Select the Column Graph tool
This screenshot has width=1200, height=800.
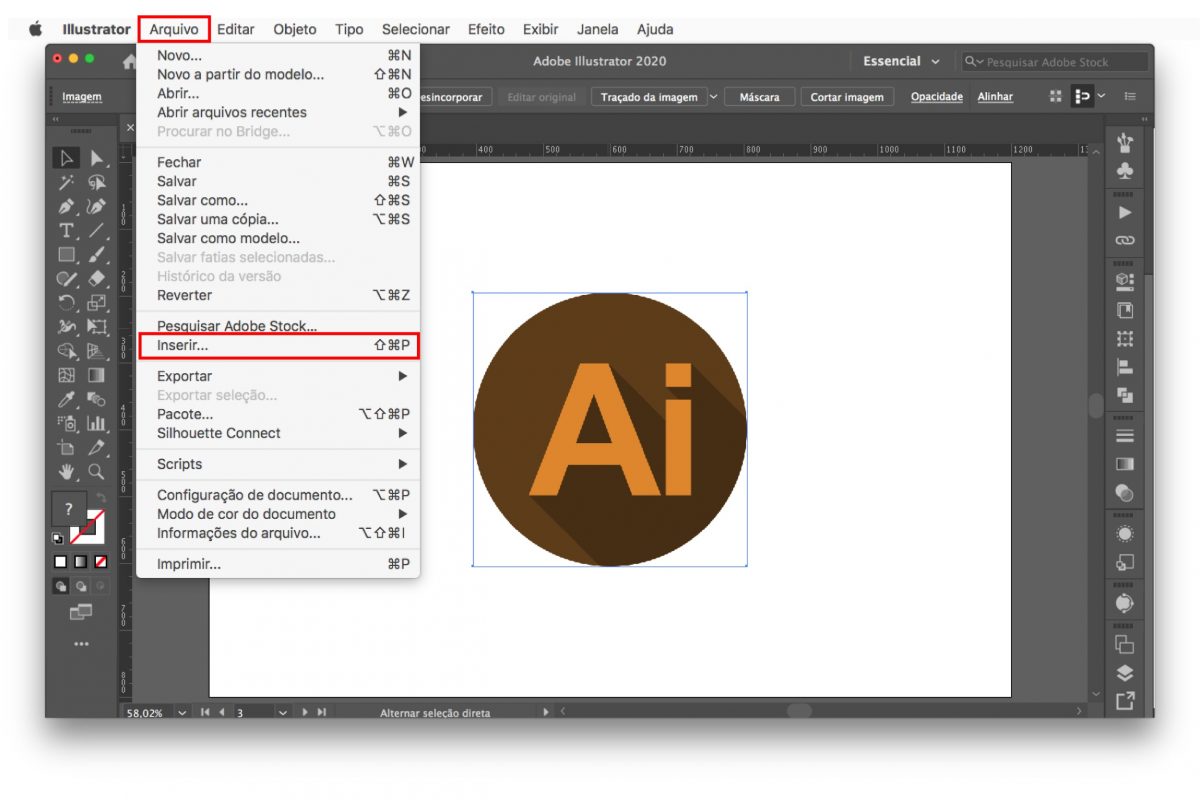tap(96, 424)
